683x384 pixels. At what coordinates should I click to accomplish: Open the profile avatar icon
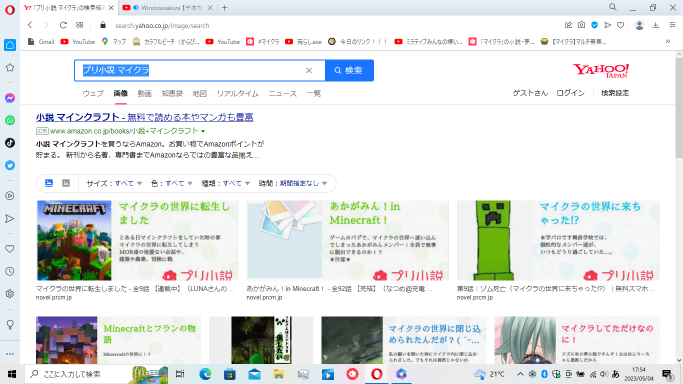(x=639, y=25)
